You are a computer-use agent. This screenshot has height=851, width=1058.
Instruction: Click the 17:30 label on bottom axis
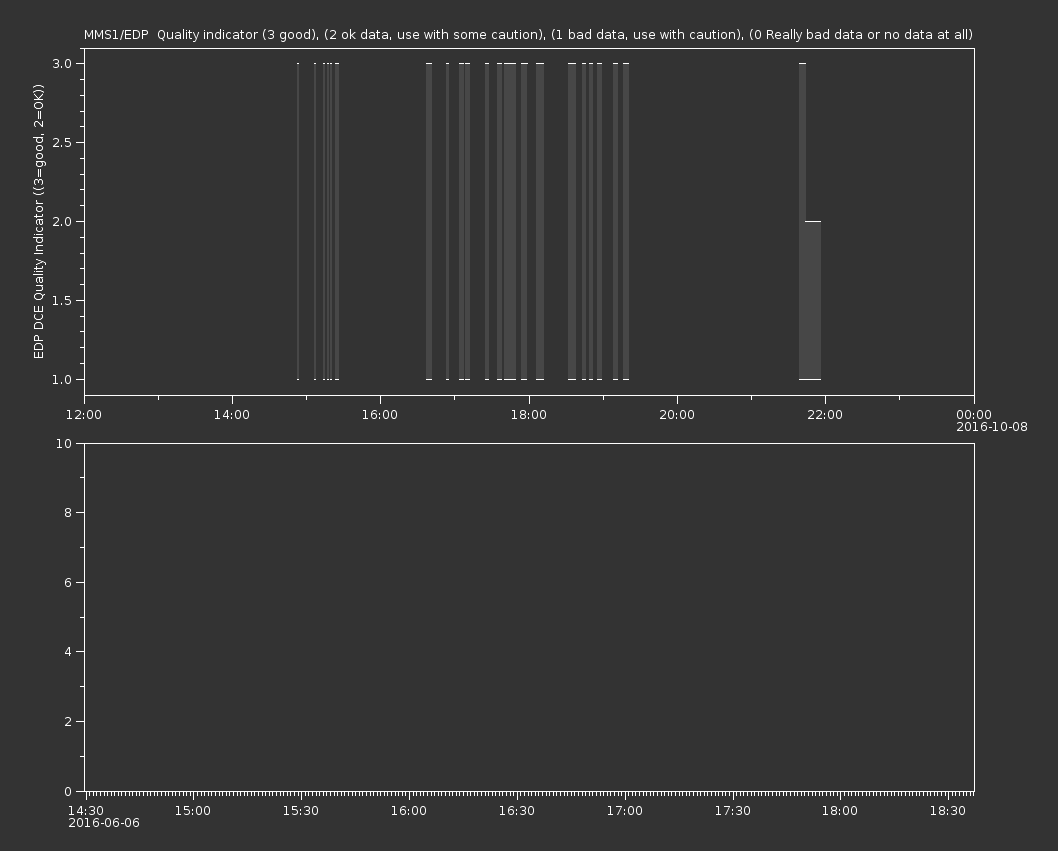(733, 811)
